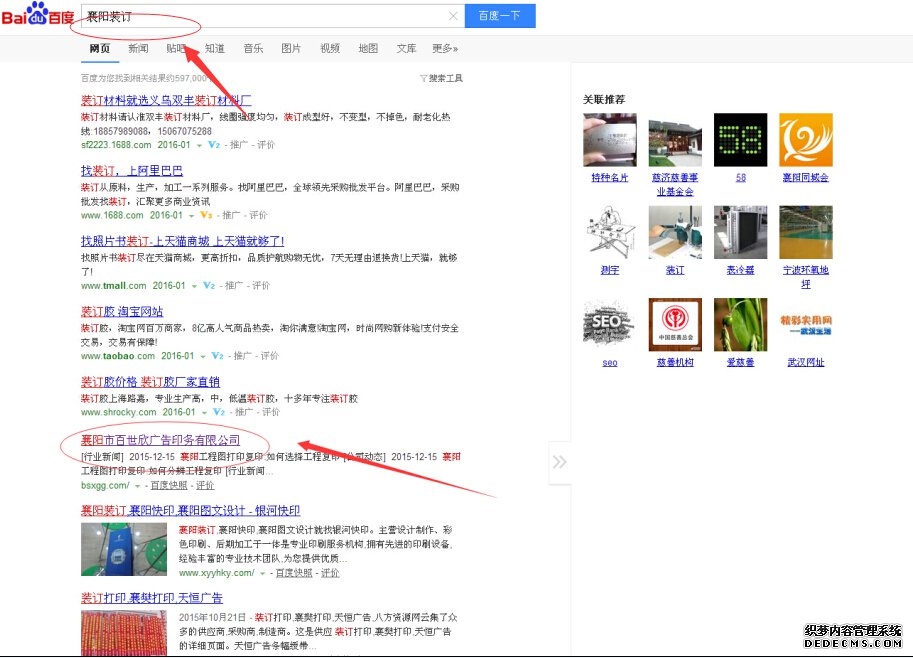Viewport: 913px width, 658px height.
Task: Click the 宁波环氧地坪 text link
Action: pos(806,277)
